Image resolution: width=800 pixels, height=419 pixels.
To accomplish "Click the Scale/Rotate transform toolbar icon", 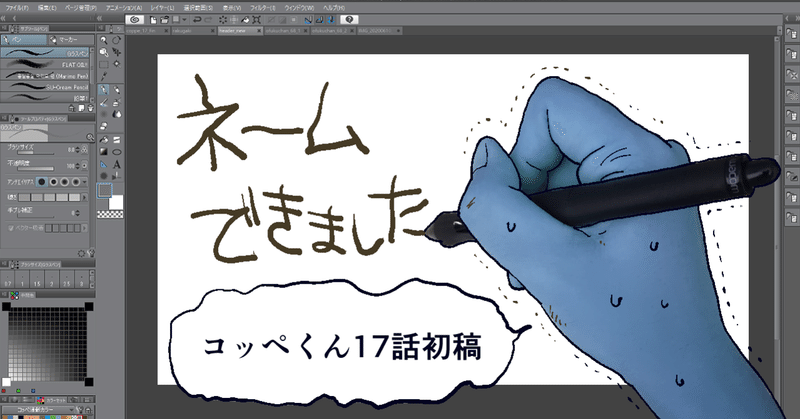I will click(x=257, y=20).
